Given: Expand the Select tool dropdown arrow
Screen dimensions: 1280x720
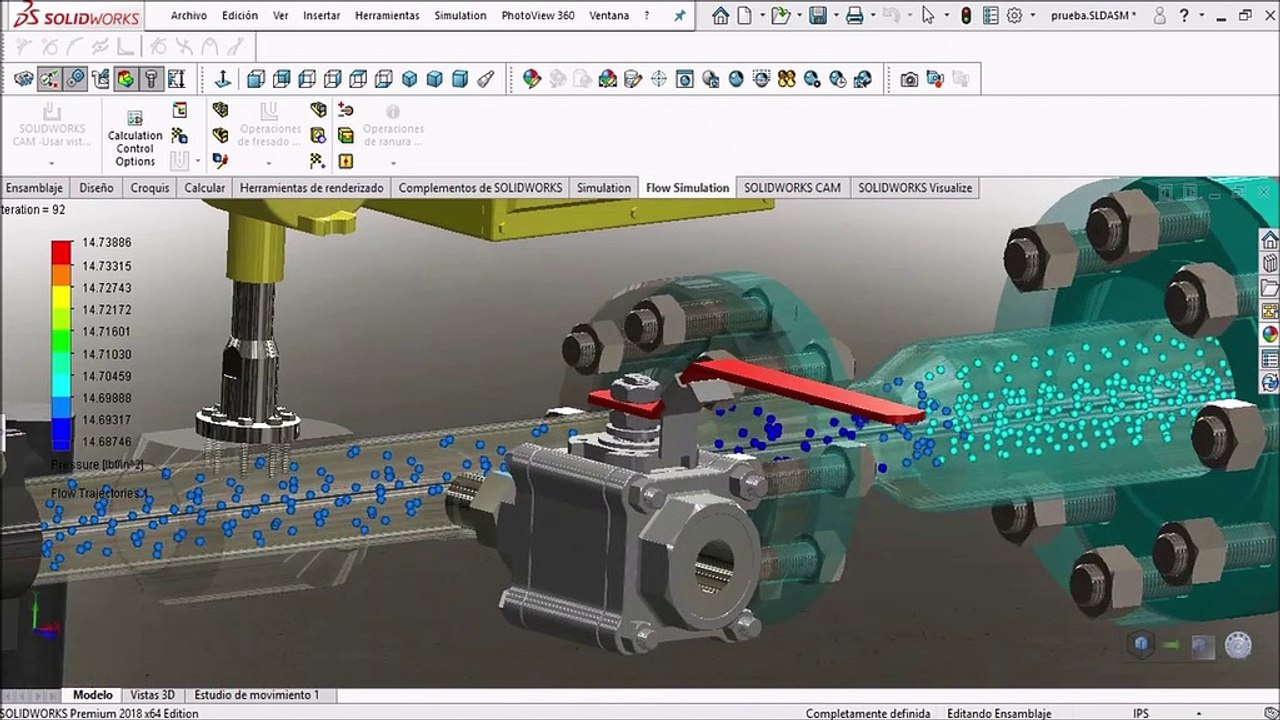Looking at the screenshot, I should (x=945, y=16).
